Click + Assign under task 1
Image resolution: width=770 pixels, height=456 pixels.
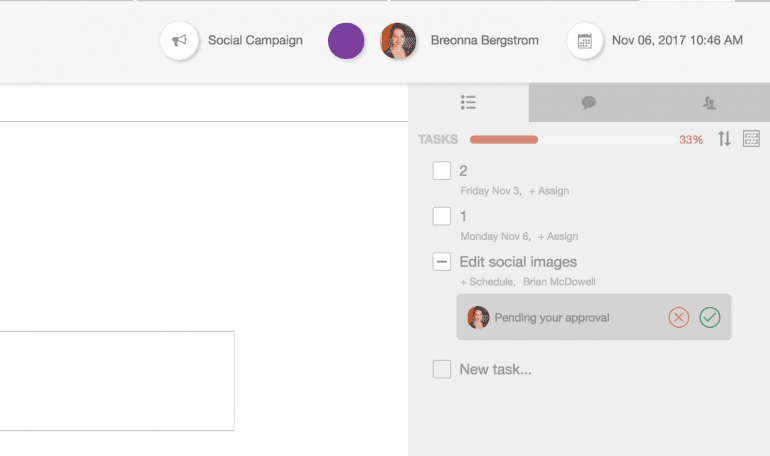click(558, 237)
